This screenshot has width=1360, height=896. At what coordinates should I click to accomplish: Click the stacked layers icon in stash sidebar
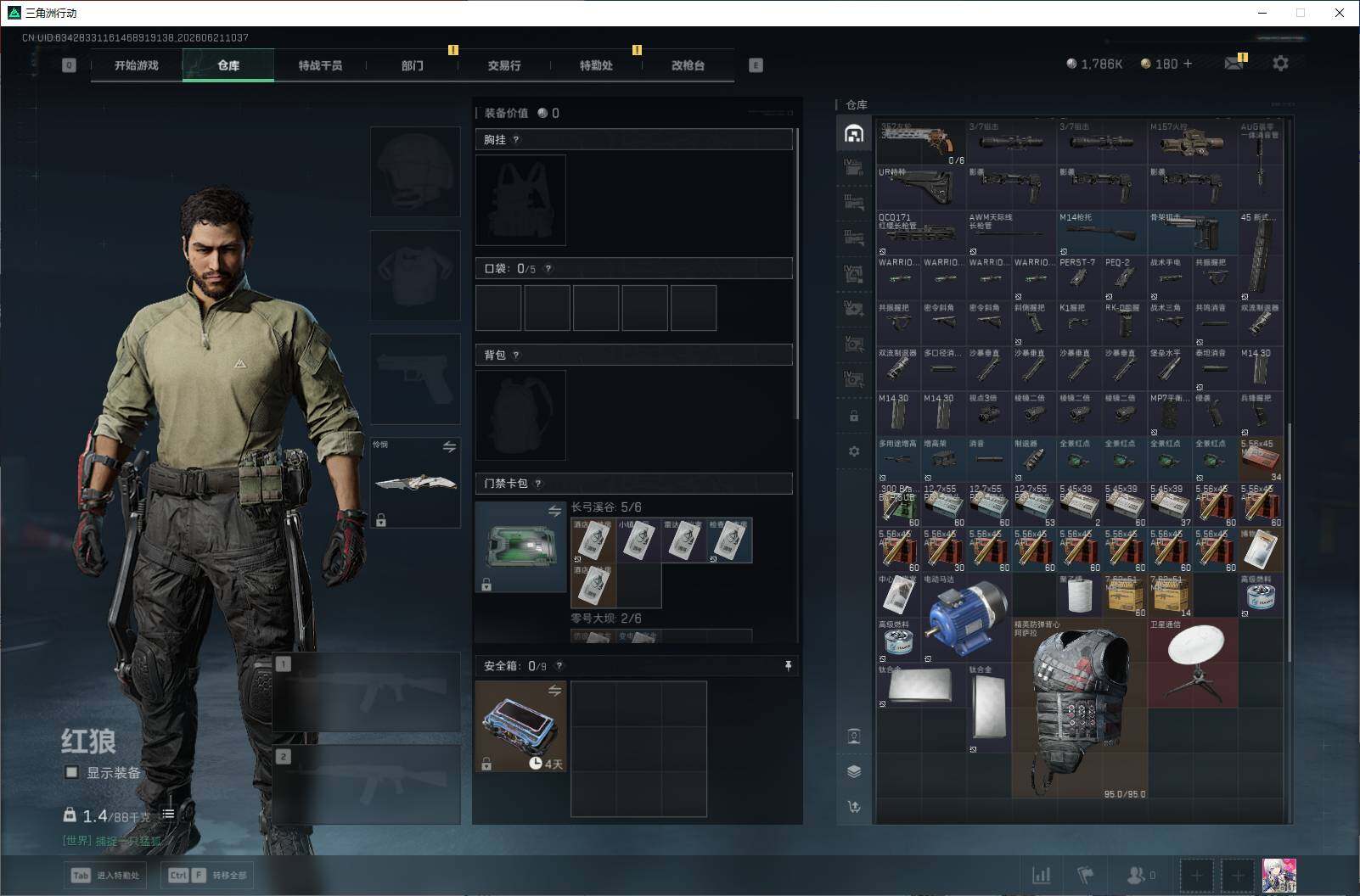click(x=854, y=771)
